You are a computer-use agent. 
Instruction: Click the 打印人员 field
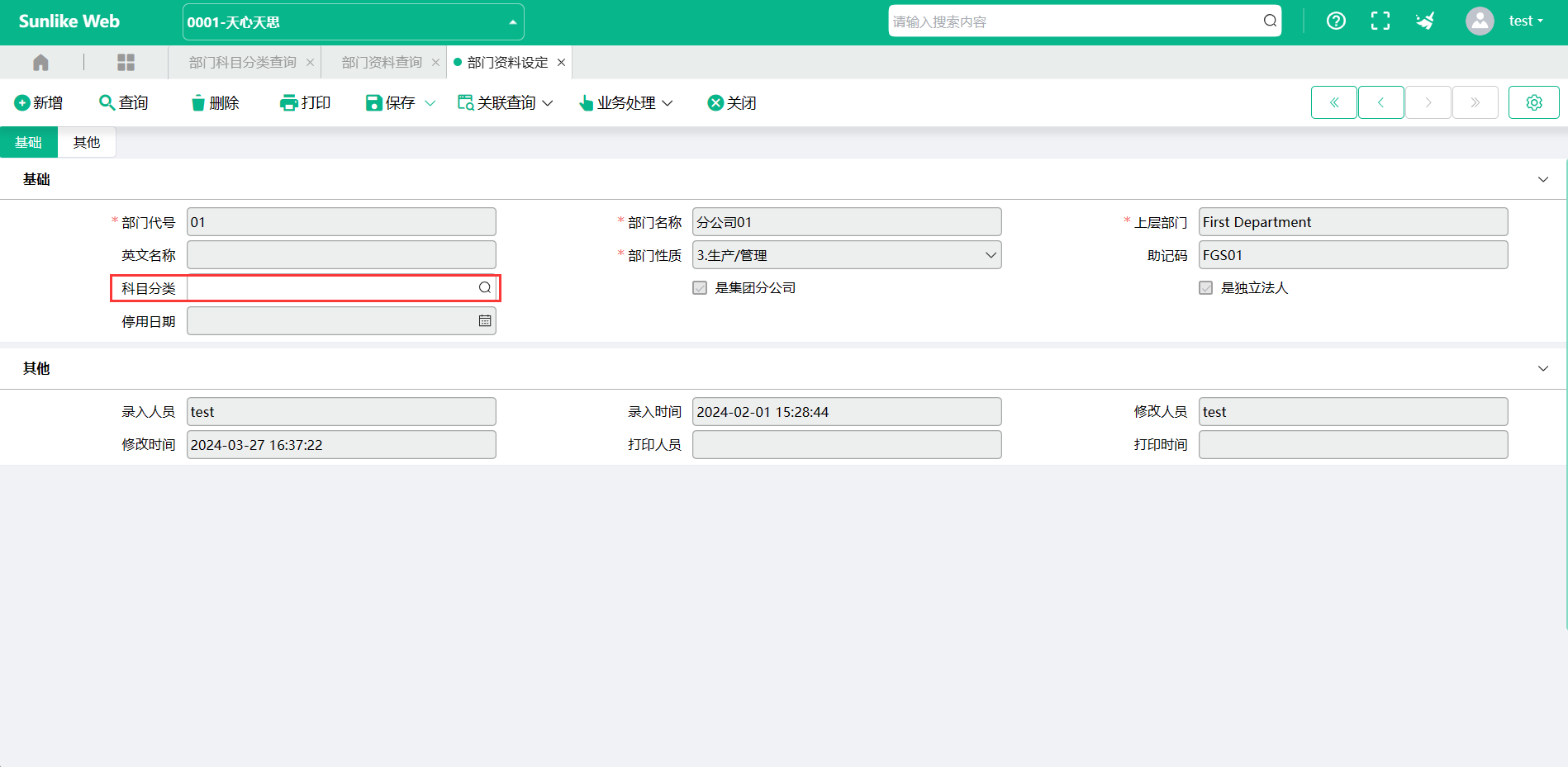tap(847, 444)
